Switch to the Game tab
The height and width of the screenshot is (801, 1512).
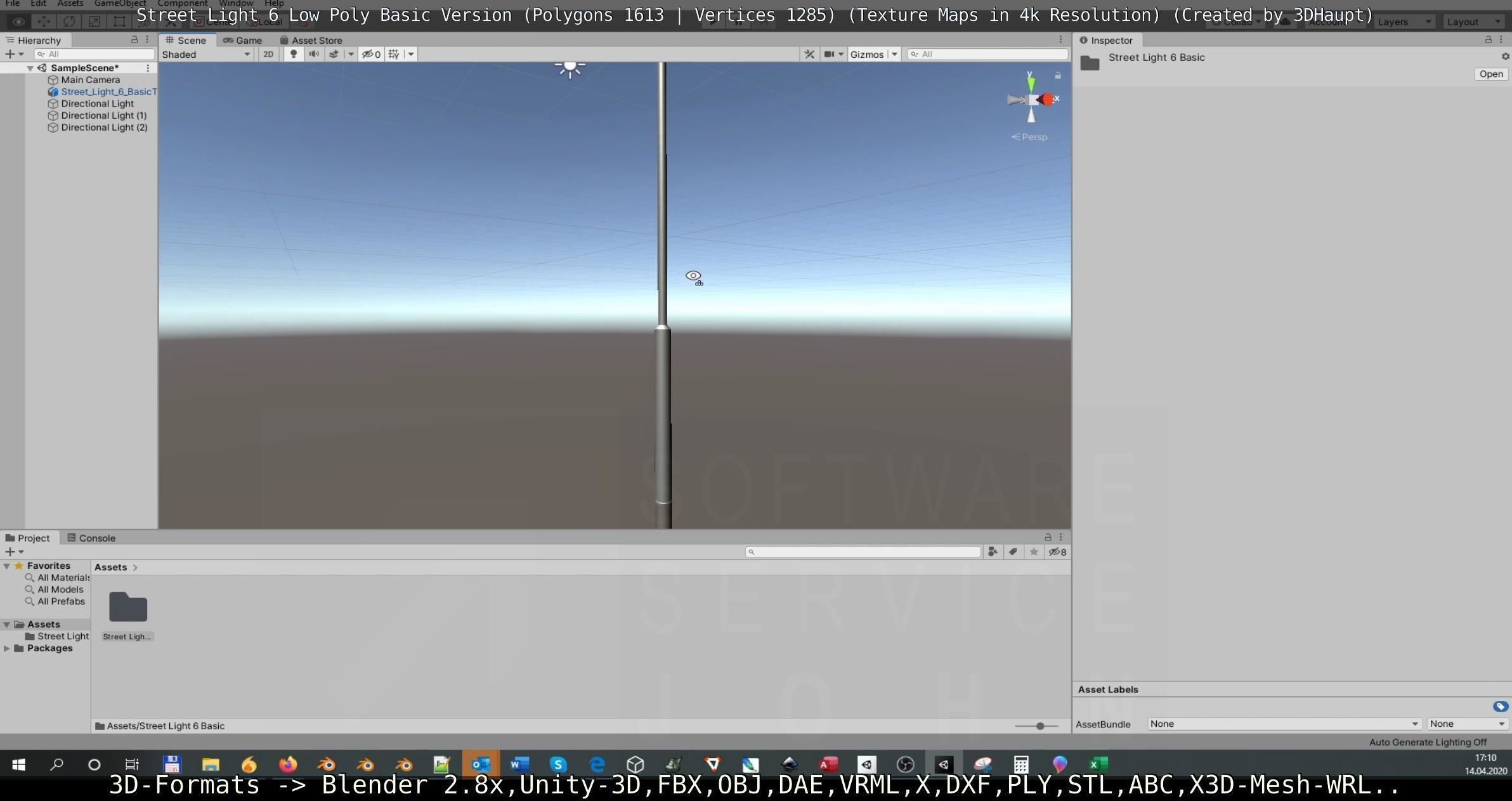(242, 40)
